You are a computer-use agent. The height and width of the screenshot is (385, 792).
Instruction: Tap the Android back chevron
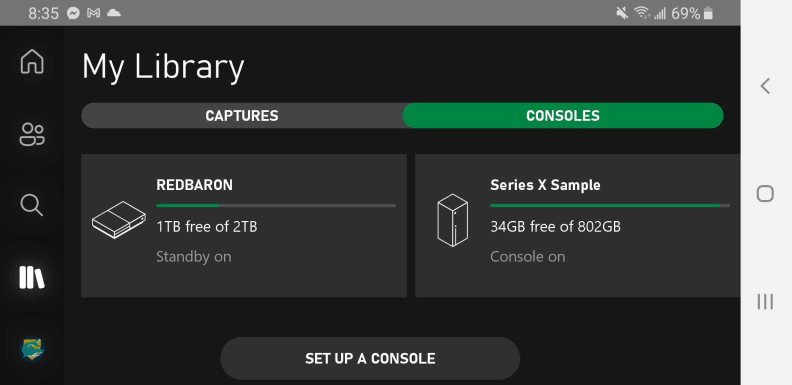[765, 86]
